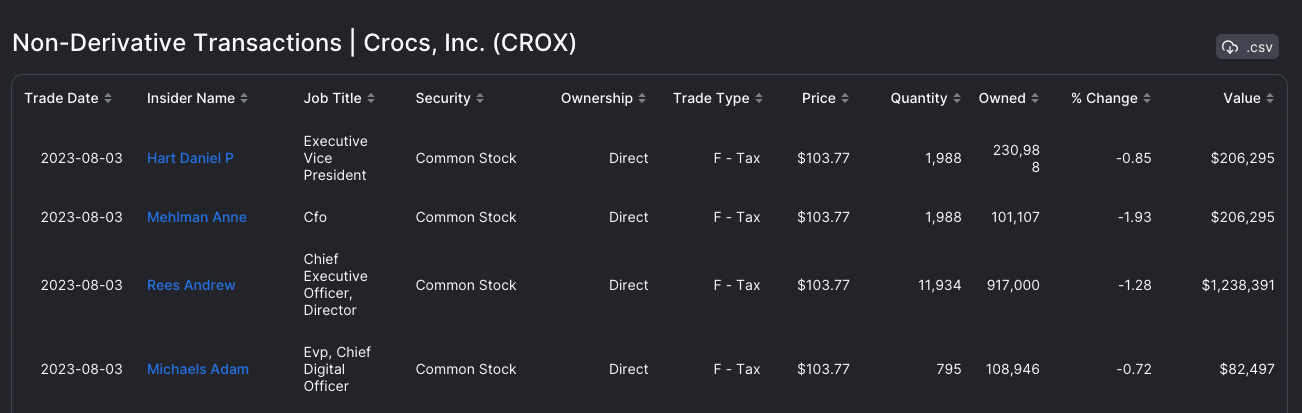
Task: Download the table as .csv
Action: 1247,47
